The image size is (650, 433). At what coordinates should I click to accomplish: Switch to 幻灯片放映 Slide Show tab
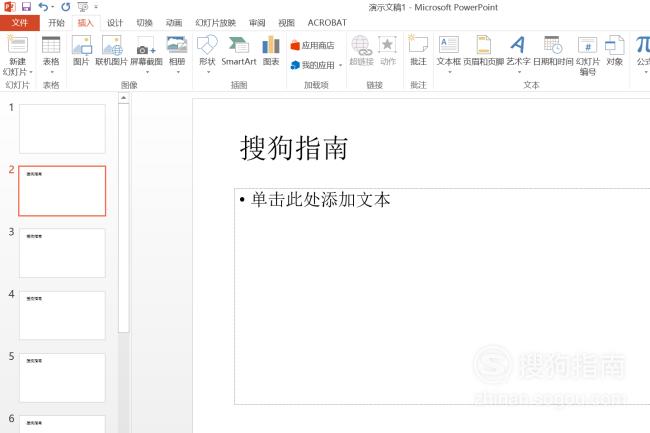pyautogui.click(x=216, y=23)
